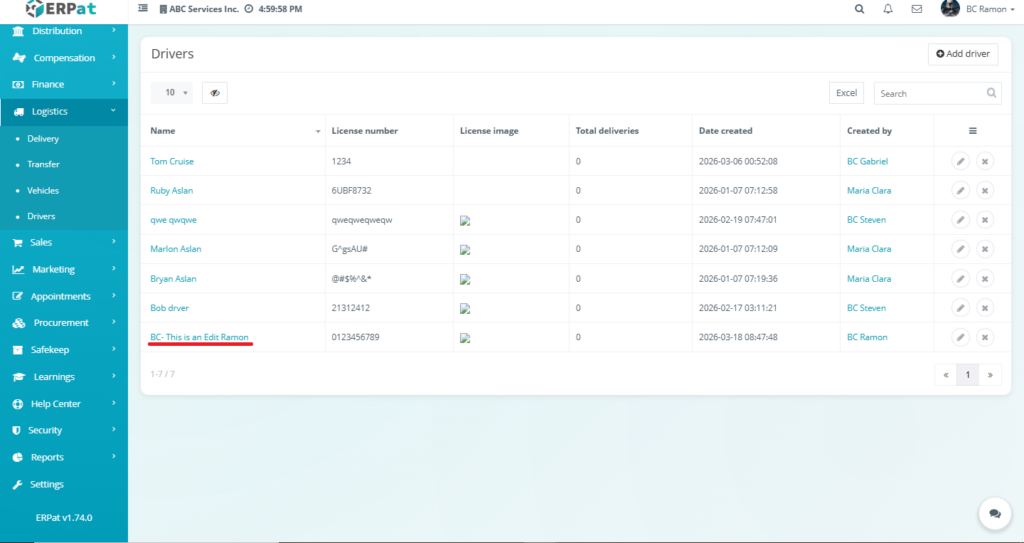Toggle column visibility with eye-slash button
The height and width of the screenshot is (543, 1024).
point(214,93)
